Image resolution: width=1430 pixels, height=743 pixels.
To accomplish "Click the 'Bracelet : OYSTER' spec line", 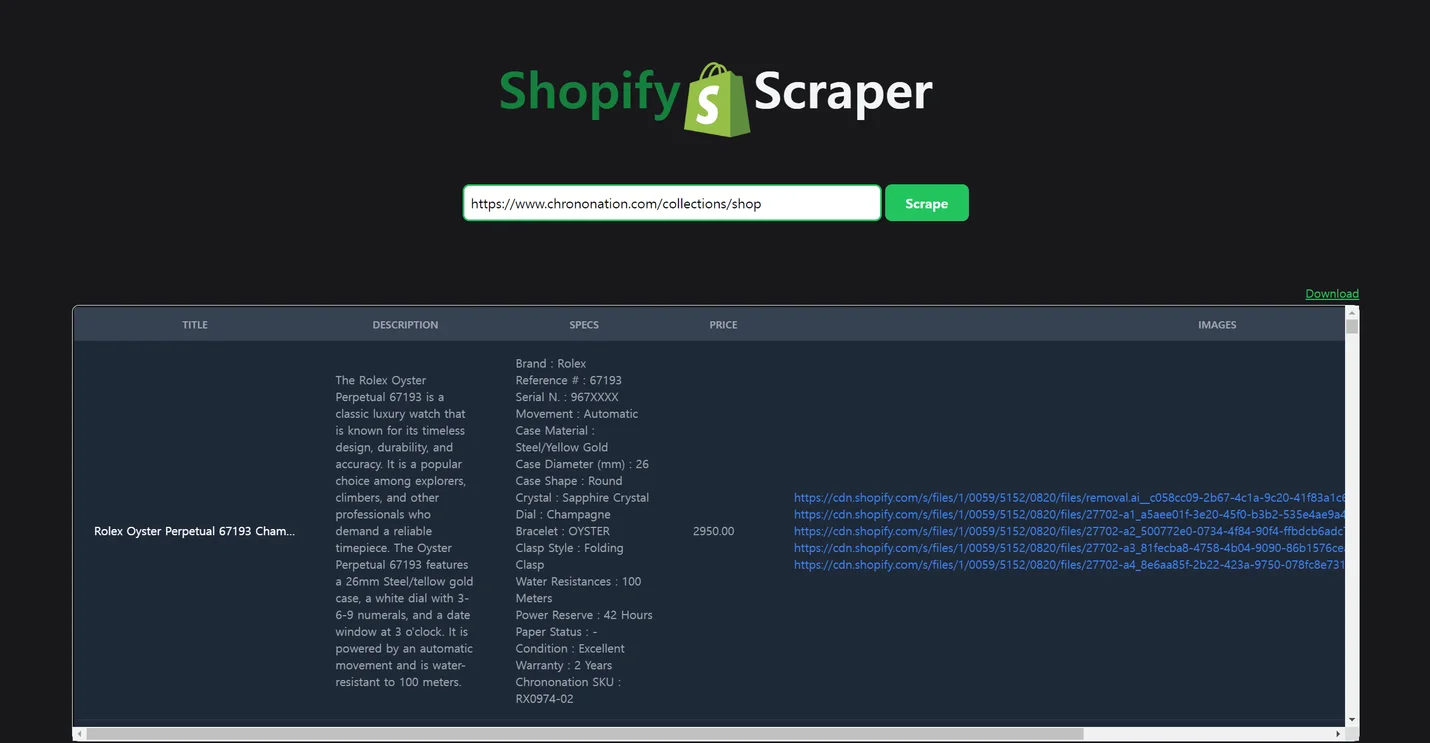I will point(563,531).
